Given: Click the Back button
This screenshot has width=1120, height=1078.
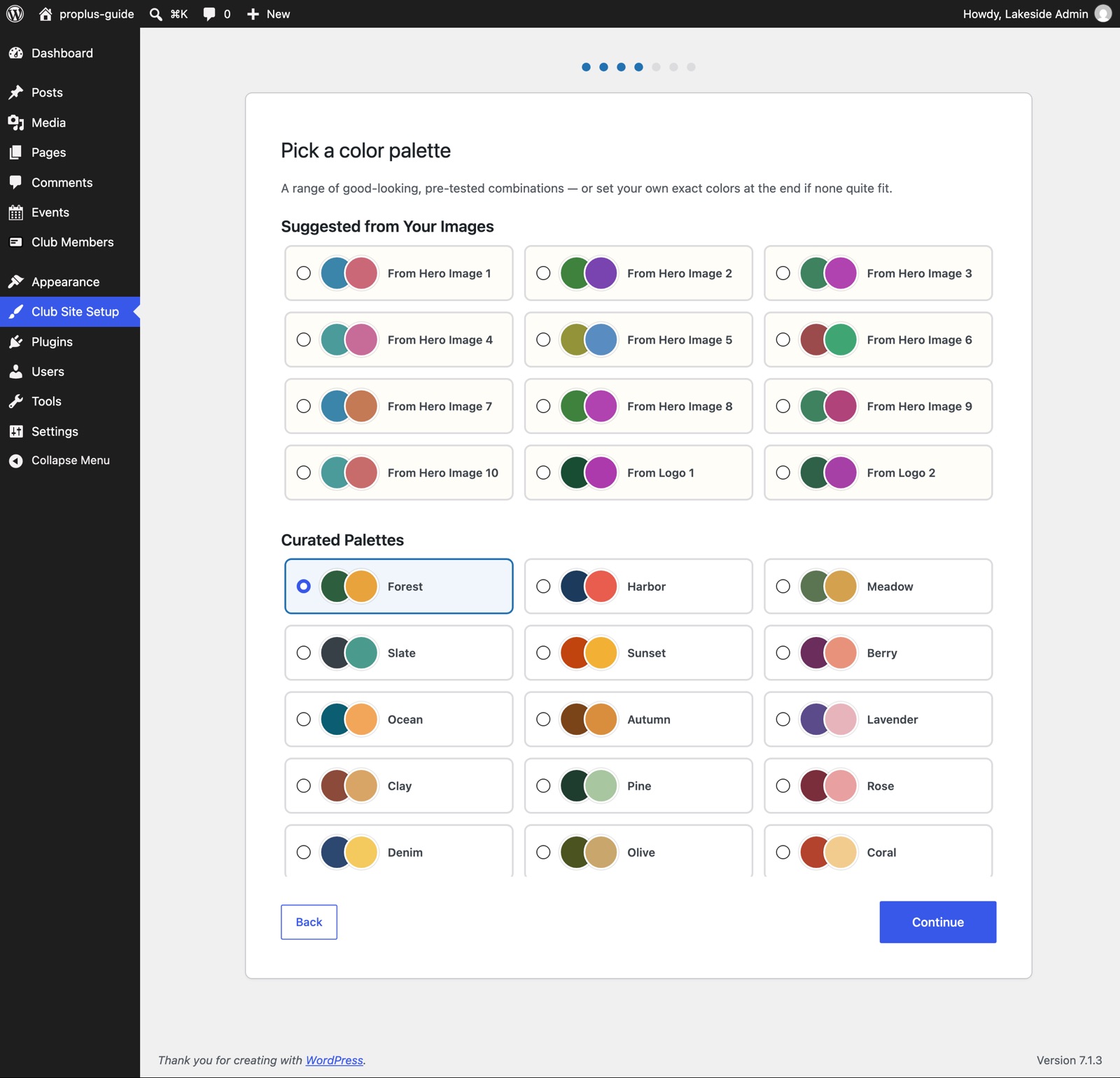Looking at the screenshot, I should 309,922.
